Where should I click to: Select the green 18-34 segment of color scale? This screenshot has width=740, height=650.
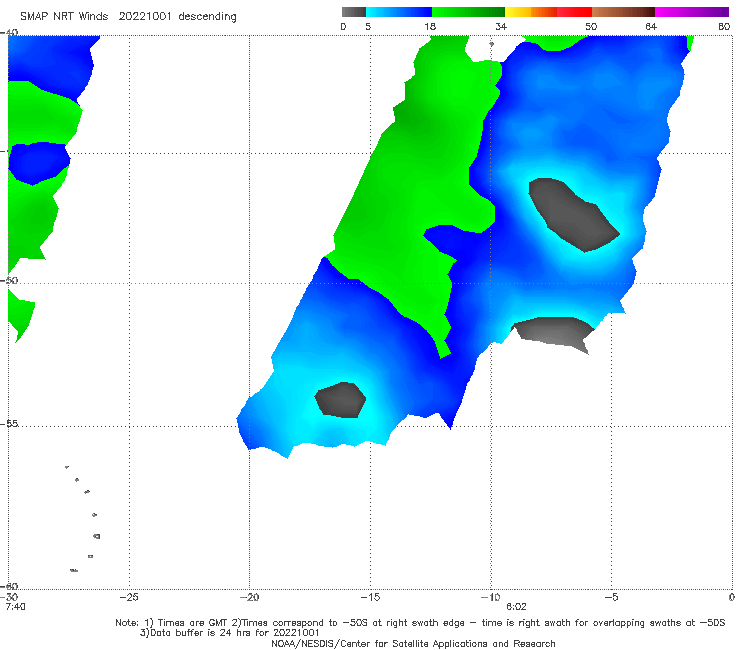point(468,12)
